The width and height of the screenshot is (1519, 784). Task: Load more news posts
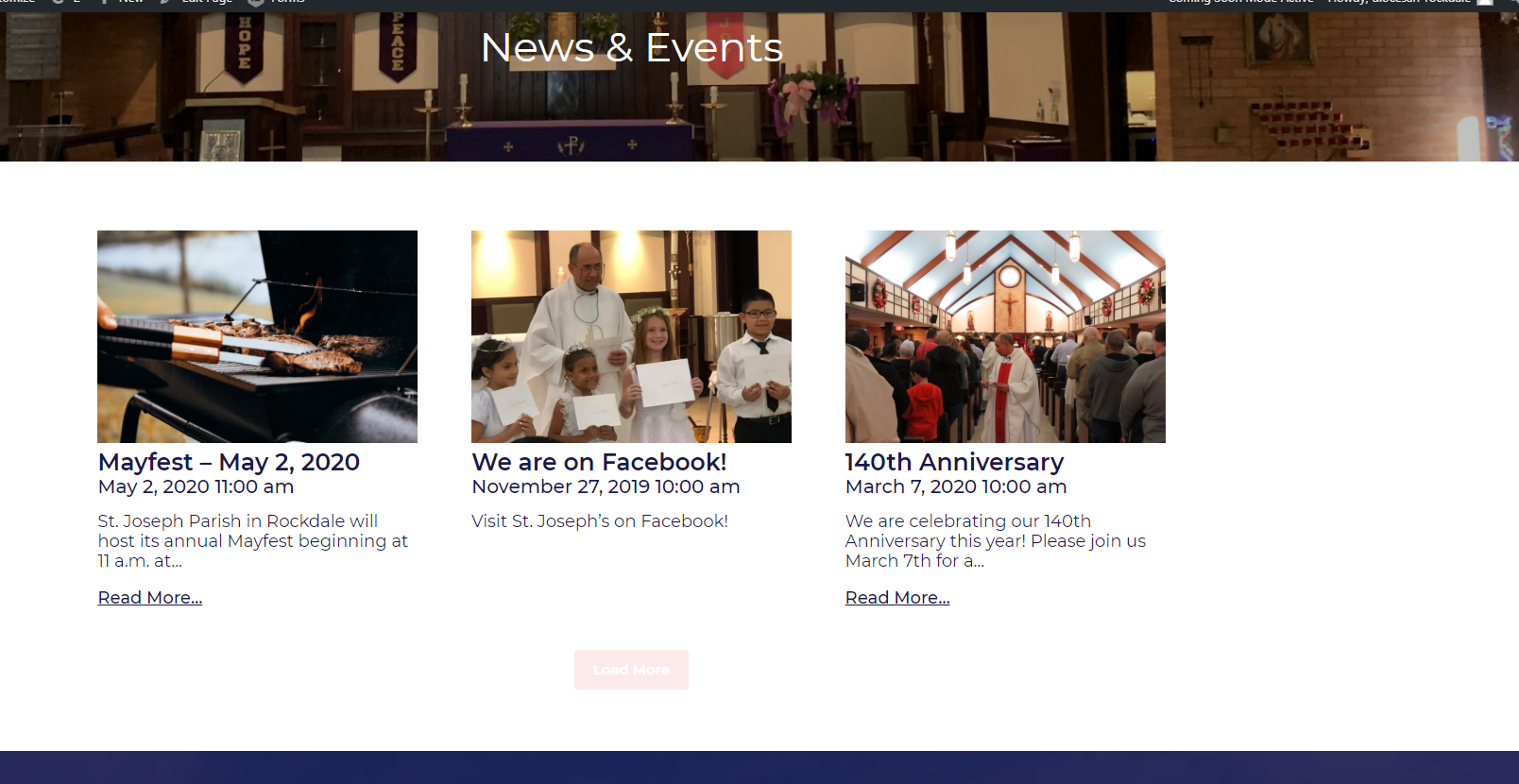[x=631, y=670]
